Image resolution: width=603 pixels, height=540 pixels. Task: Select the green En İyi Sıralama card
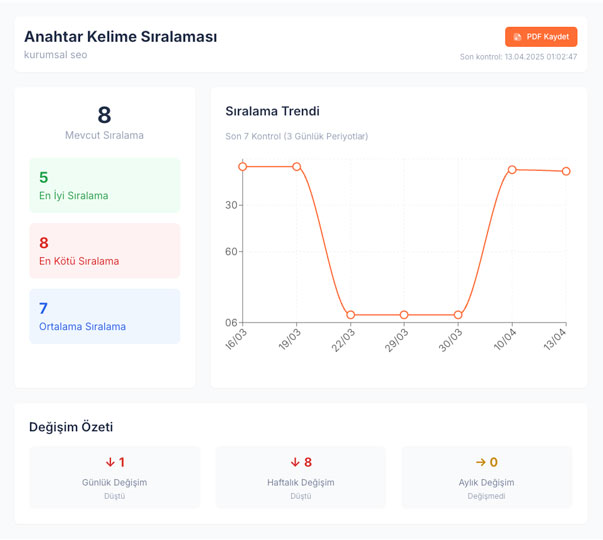tap(105, 185)
